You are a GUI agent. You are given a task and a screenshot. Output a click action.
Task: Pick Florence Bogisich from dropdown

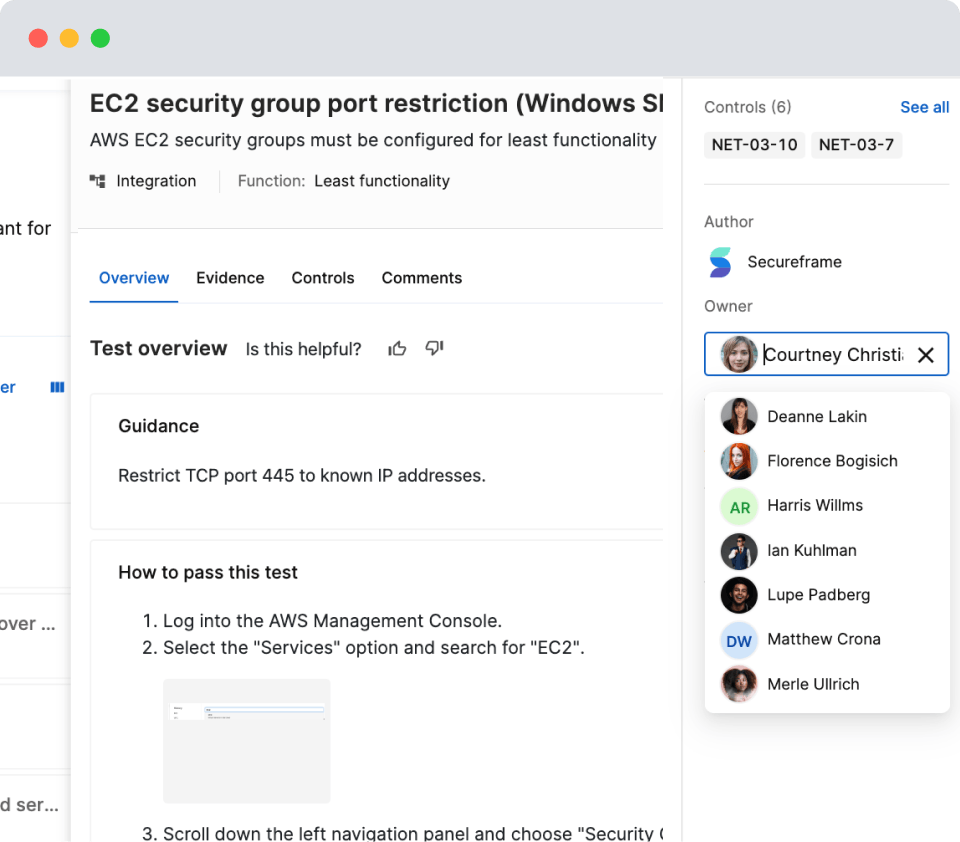click(831, 461)
